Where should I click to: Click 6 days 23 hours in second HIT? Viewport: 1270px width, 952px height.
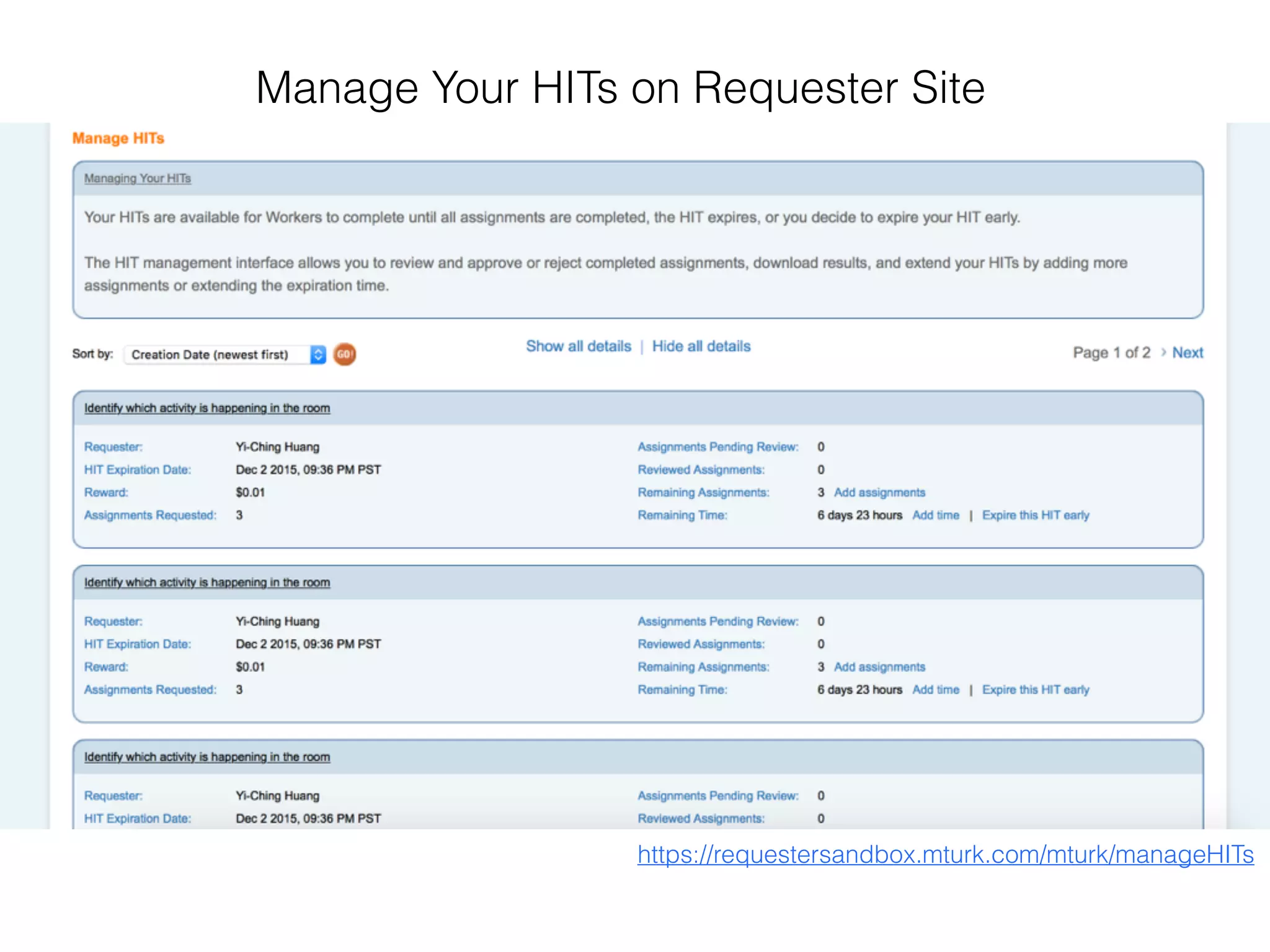point(859,690)
